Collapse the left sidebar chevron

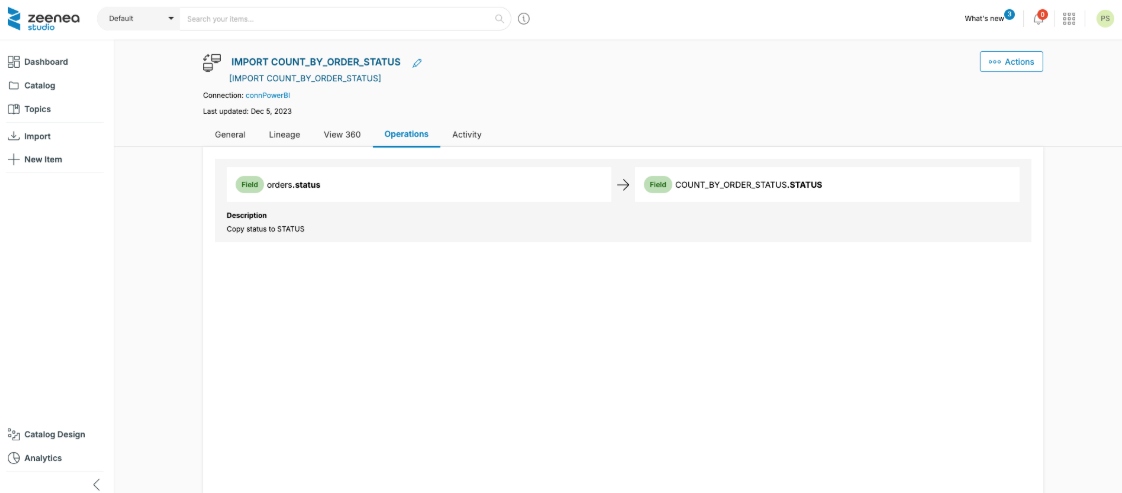coord(96,484)
